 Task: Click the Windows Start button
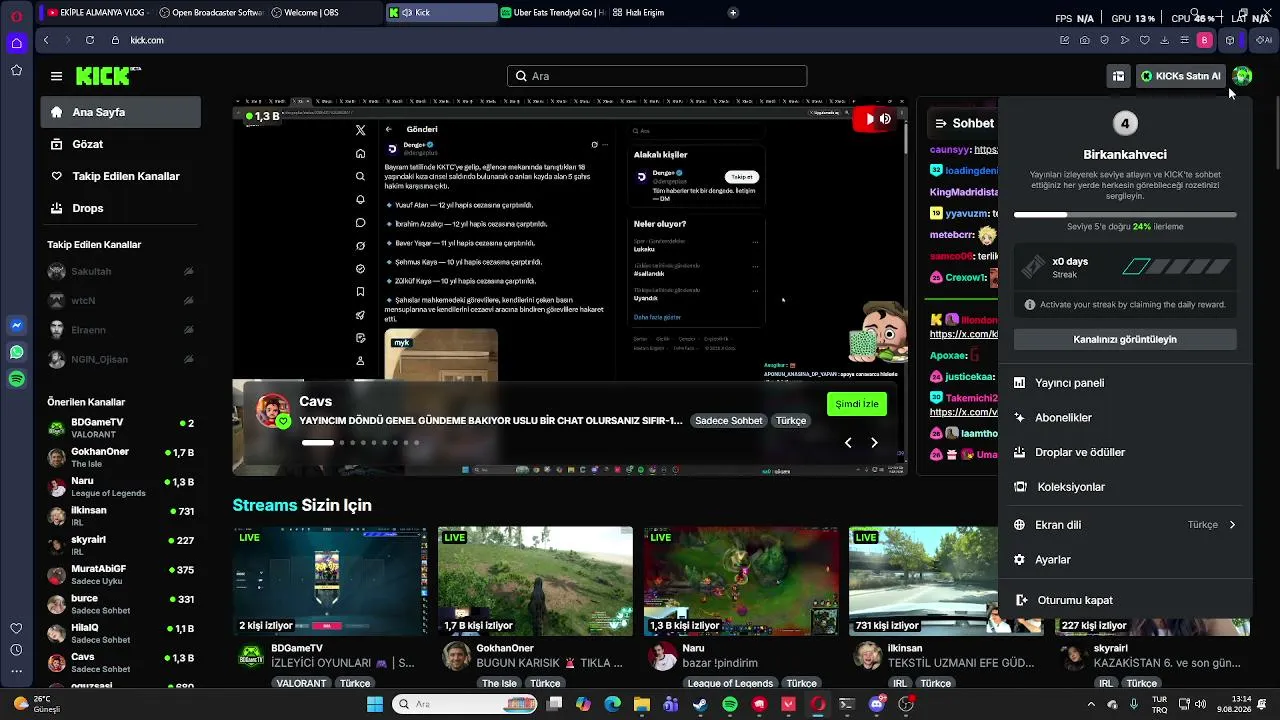click(375, 704)
